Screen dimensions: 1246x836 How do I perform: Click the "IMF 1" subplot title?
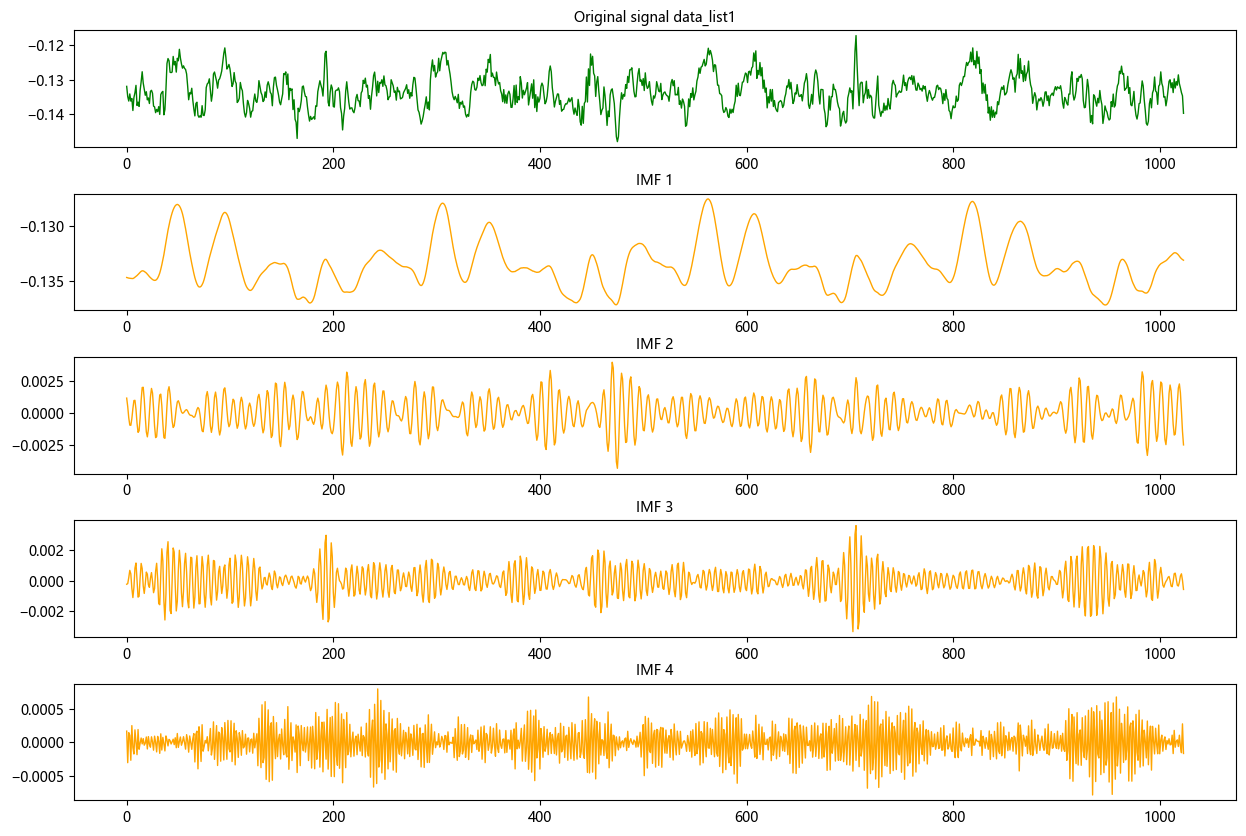(x=653, y=180)
